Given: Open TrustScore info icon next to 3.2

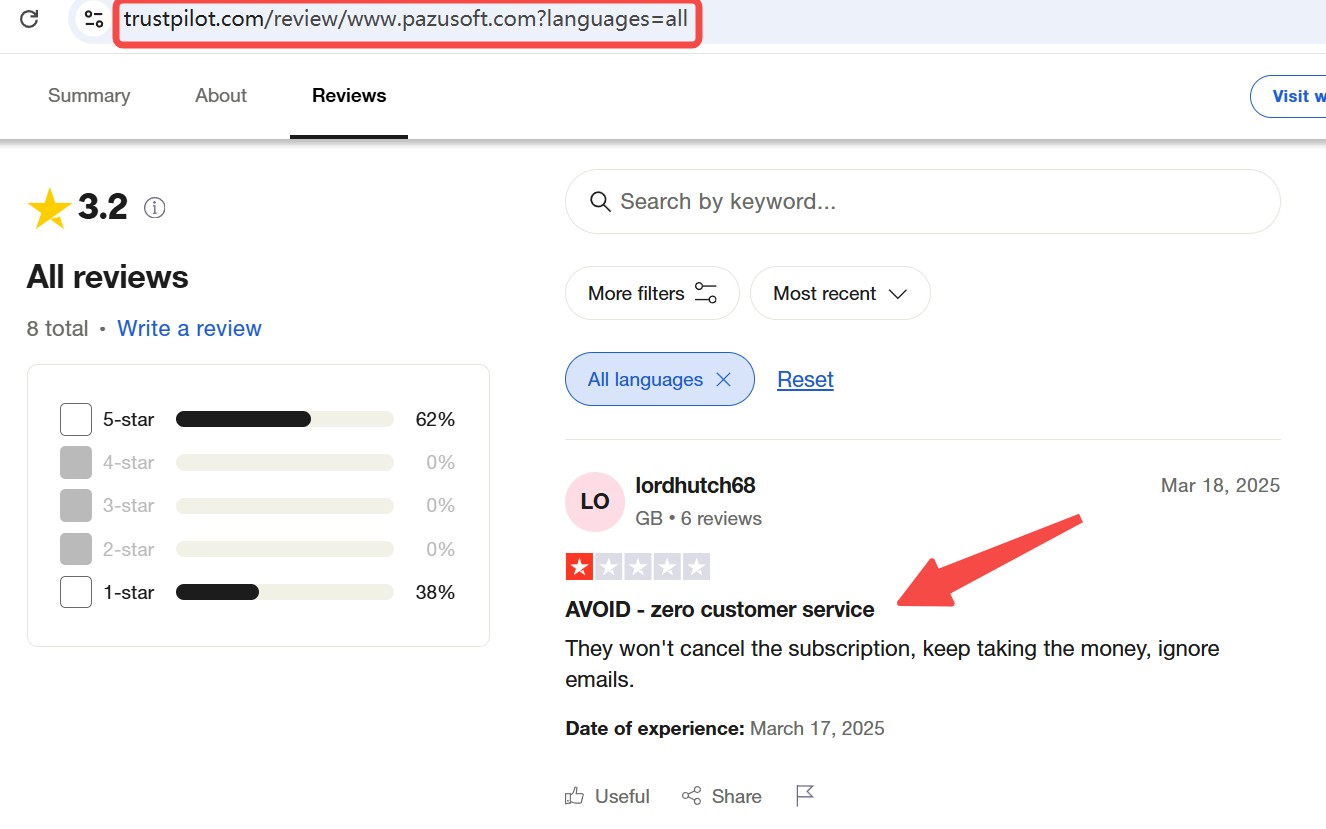Looking at the screenshot, I should [155, 208].
